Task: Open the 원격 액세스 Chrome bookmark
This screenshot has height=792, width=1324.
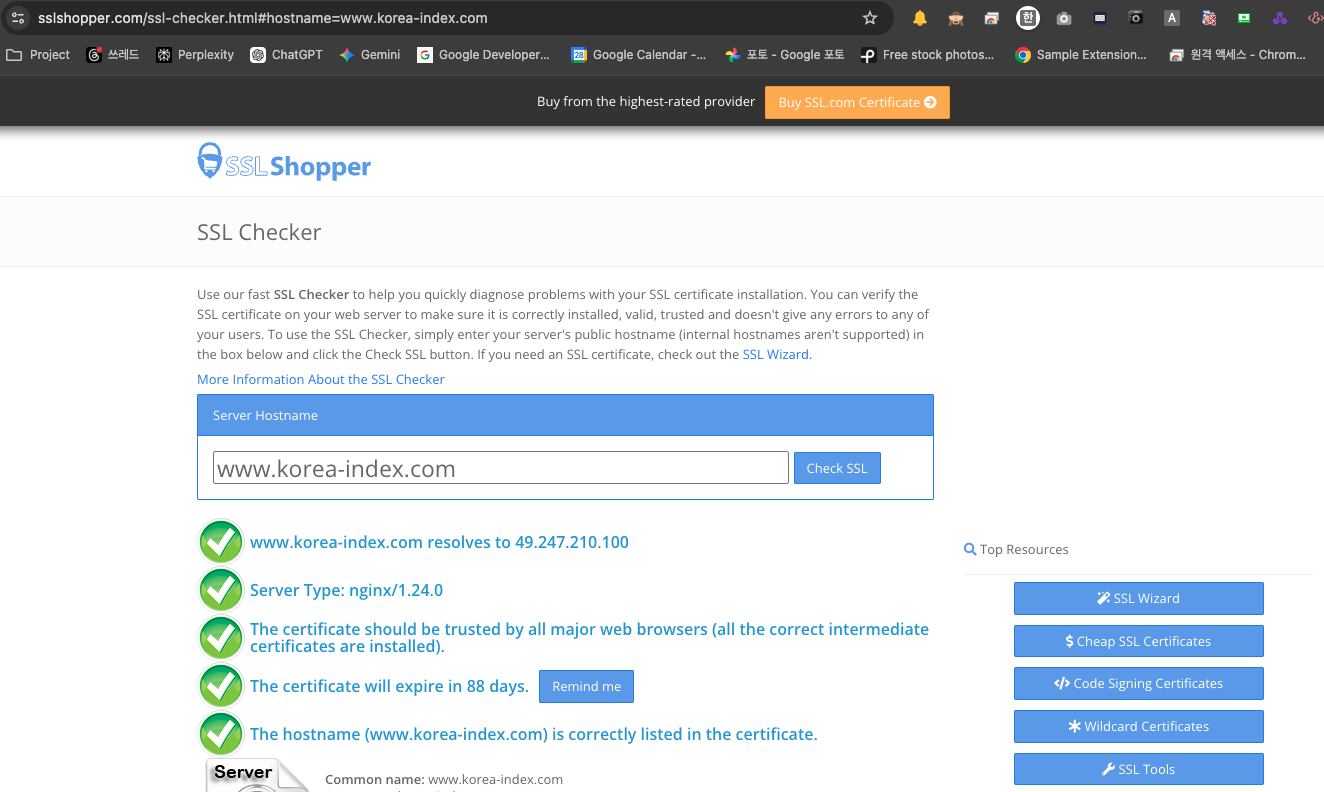Action: (x=1238, y=55)
